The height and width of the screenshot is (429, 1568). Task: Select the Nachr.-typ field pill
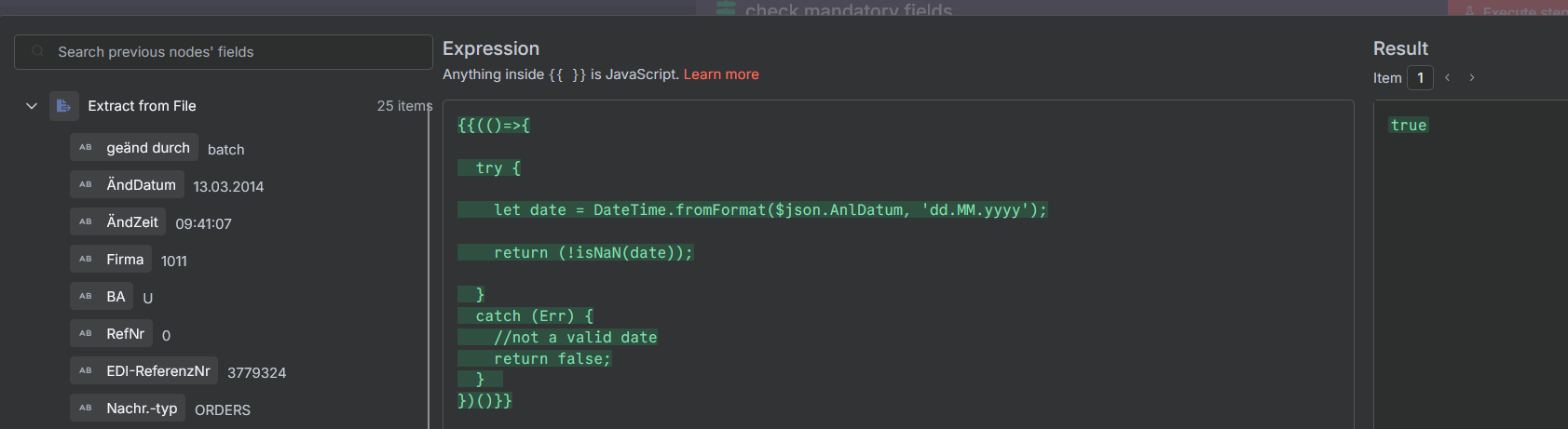(x=128, y=409)
